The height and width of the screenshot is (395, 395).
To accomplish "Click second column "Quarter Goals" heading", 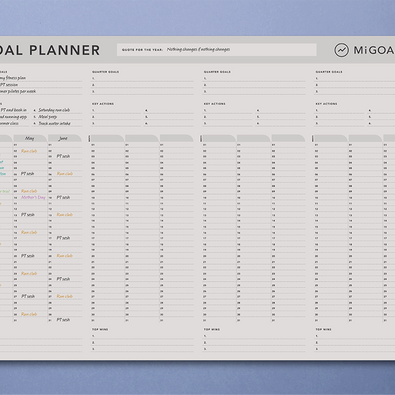I will point(105,72).
